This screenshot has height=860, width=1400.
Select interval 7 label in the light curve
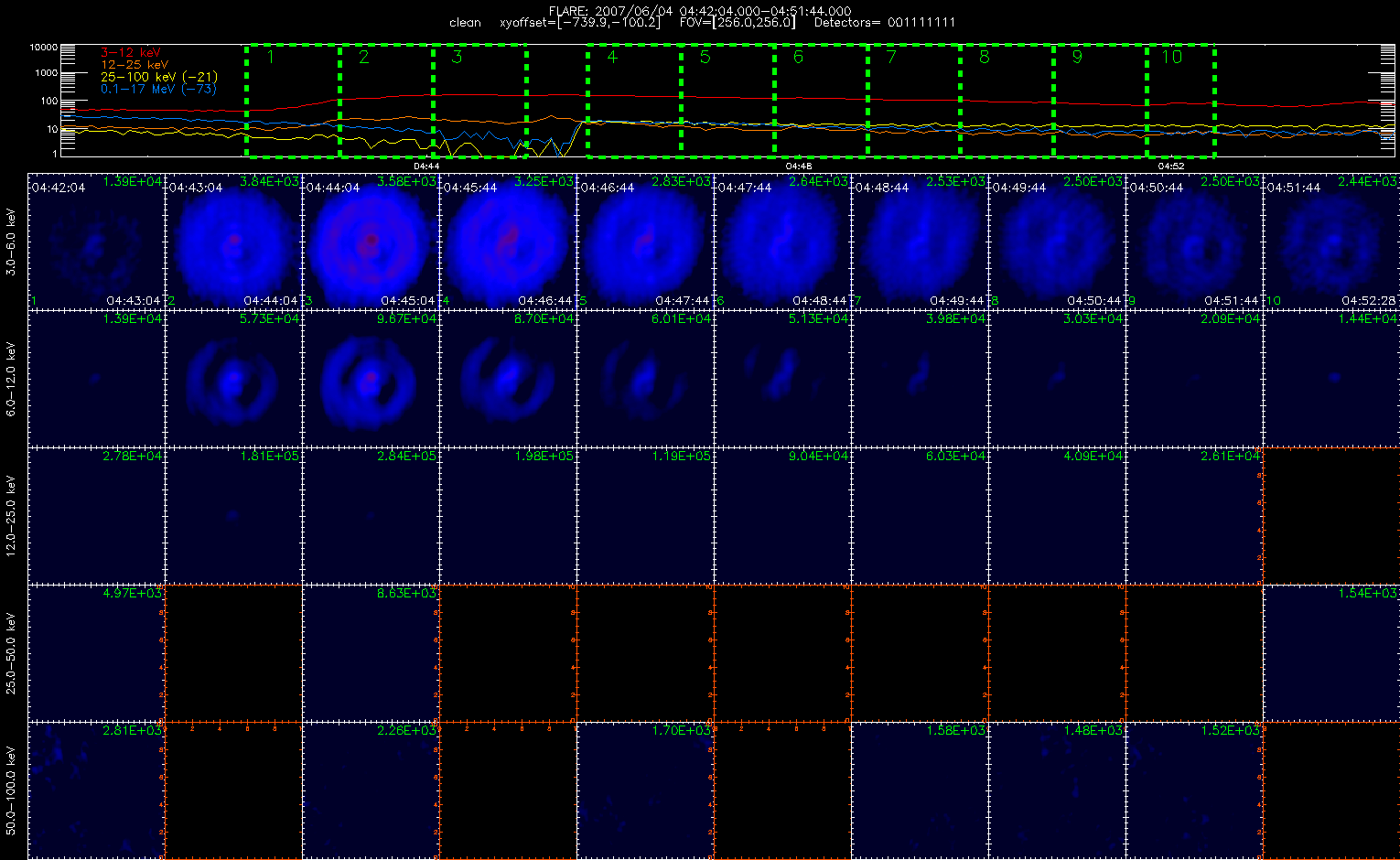click(891, 57)
